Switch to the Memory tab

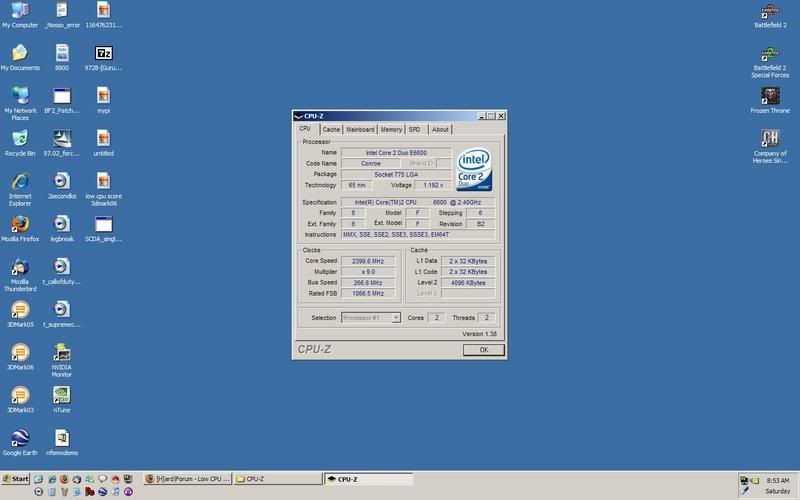[x=391, y=130]
